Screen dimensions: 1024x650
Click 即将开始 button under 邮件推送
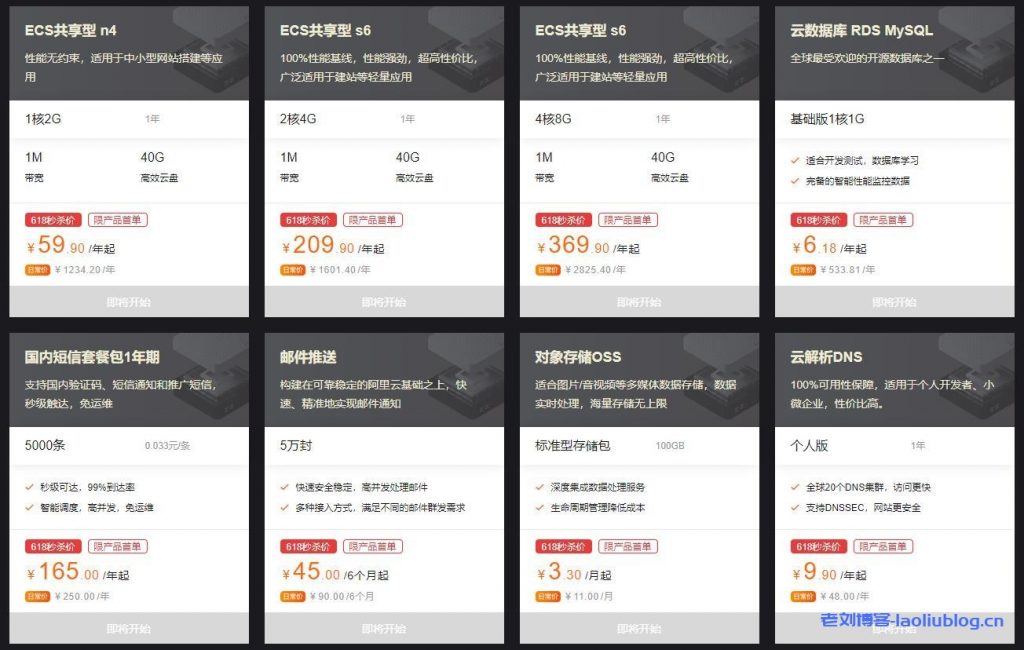[x=384, y=628]
